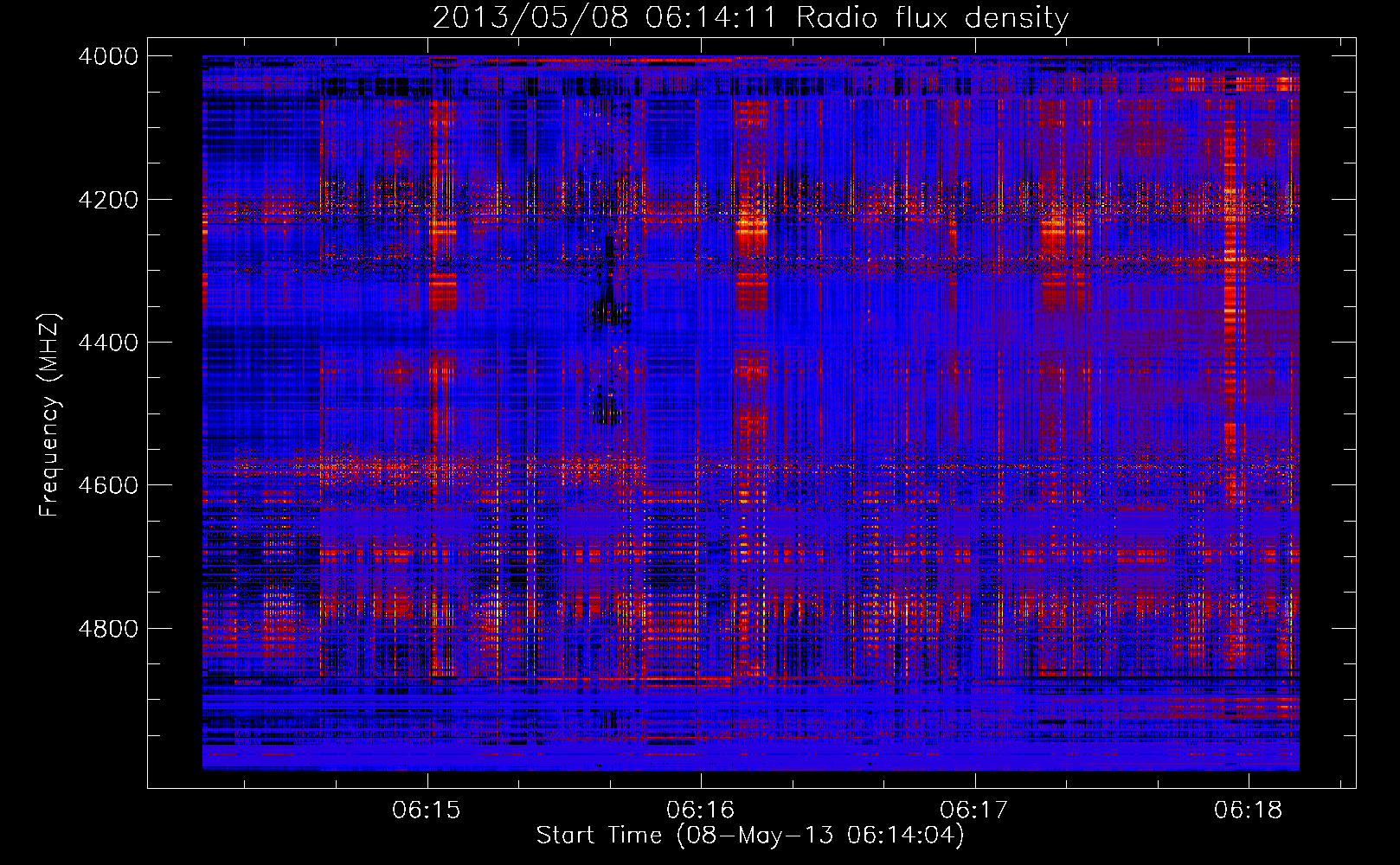Click the 4800 frequency axis label
Screen dimensions: 1400x865
click(x=108, y=628)
